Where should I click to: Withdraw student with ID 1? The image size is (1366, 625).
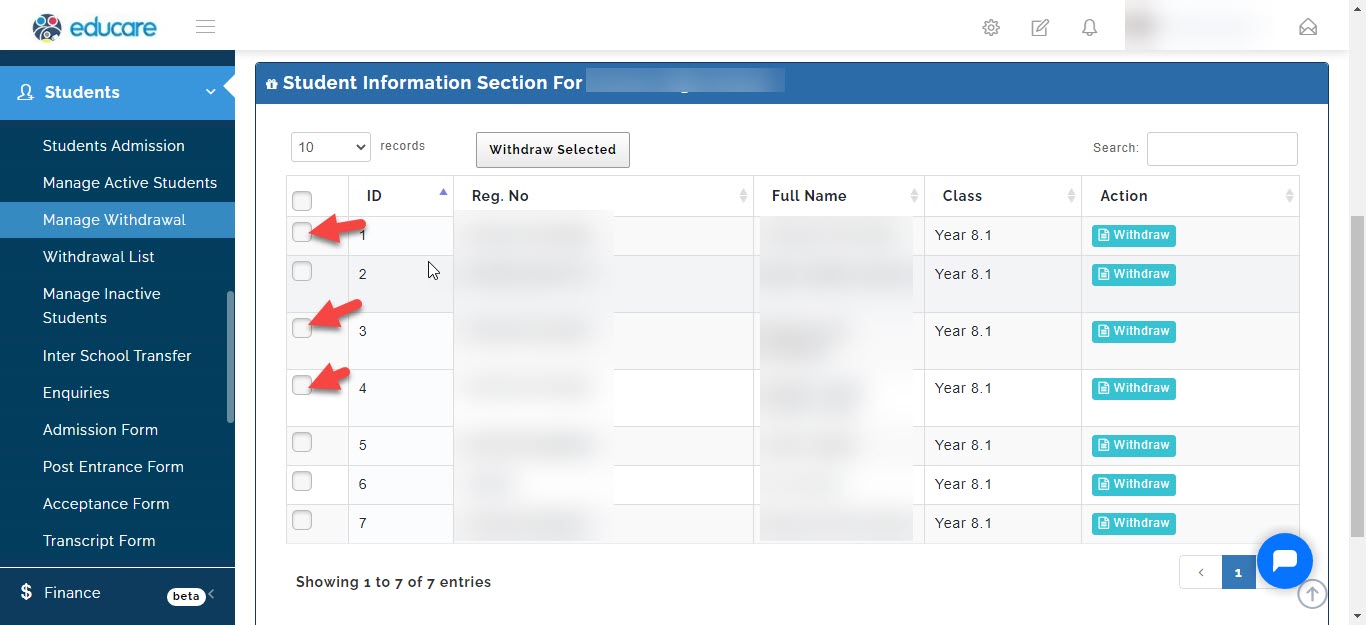[1134, 236]
